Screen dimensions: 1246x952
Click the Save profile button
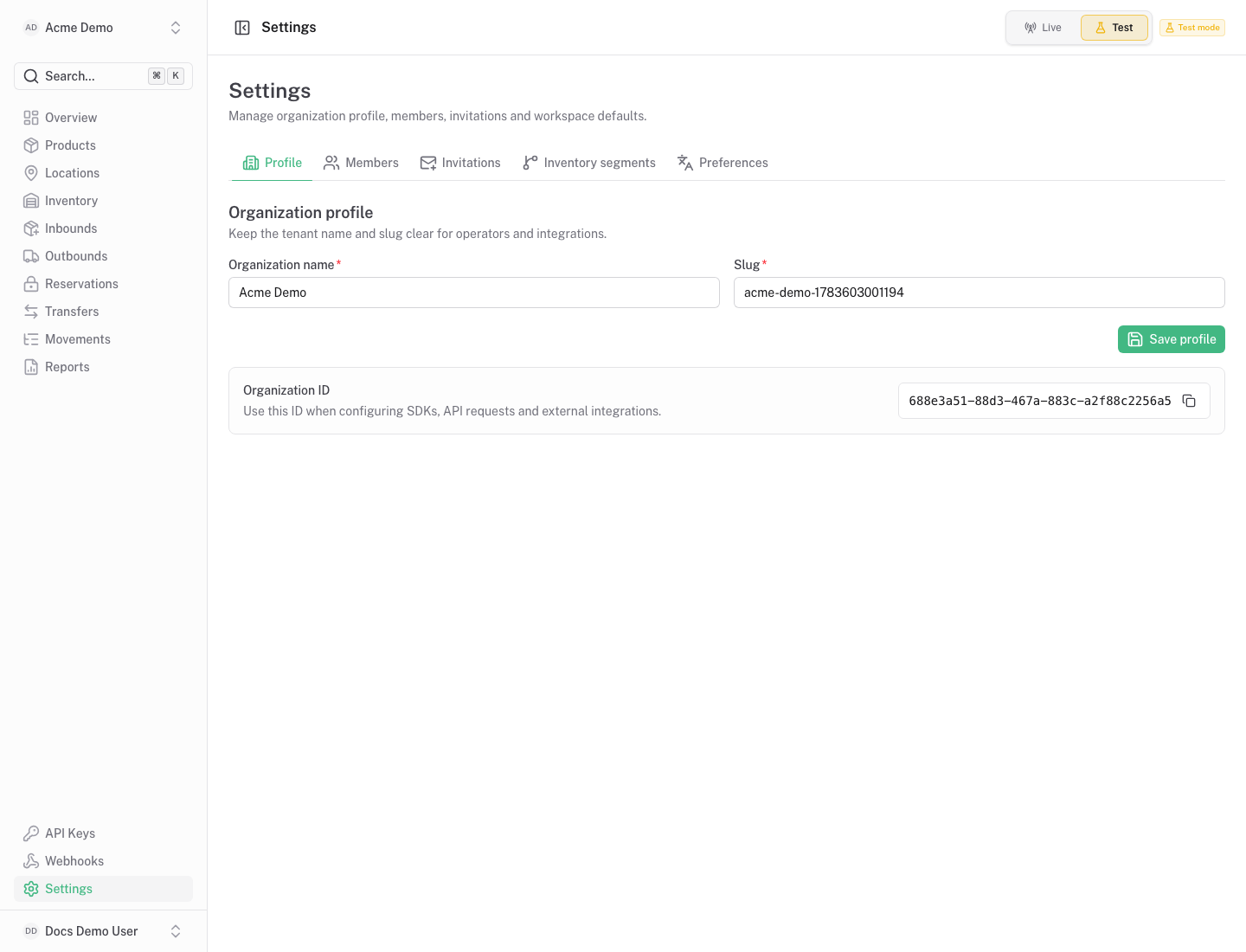[x=1171, y=339]
